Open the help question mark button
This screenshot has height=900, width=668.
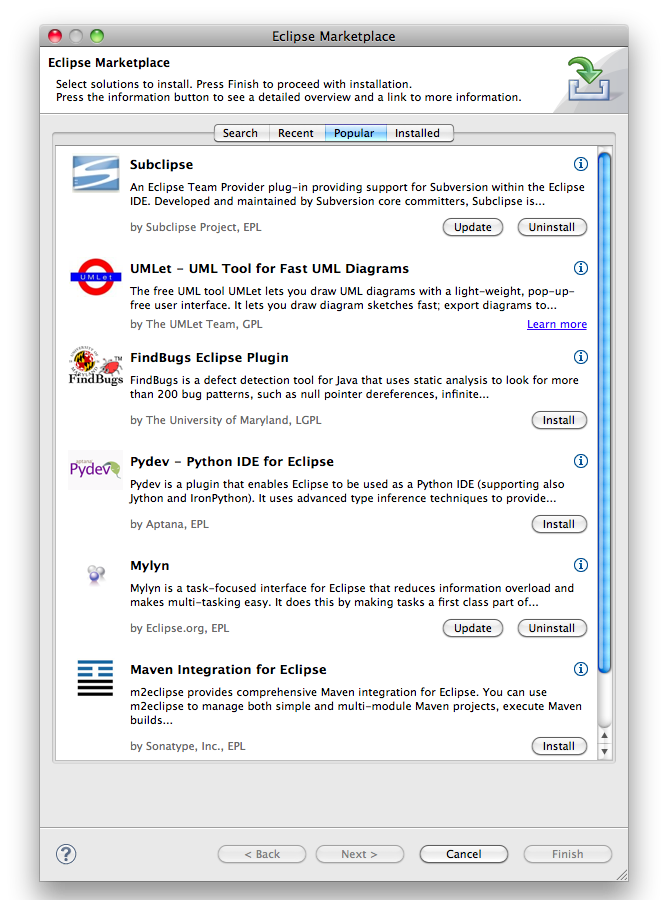click(66, 854)
